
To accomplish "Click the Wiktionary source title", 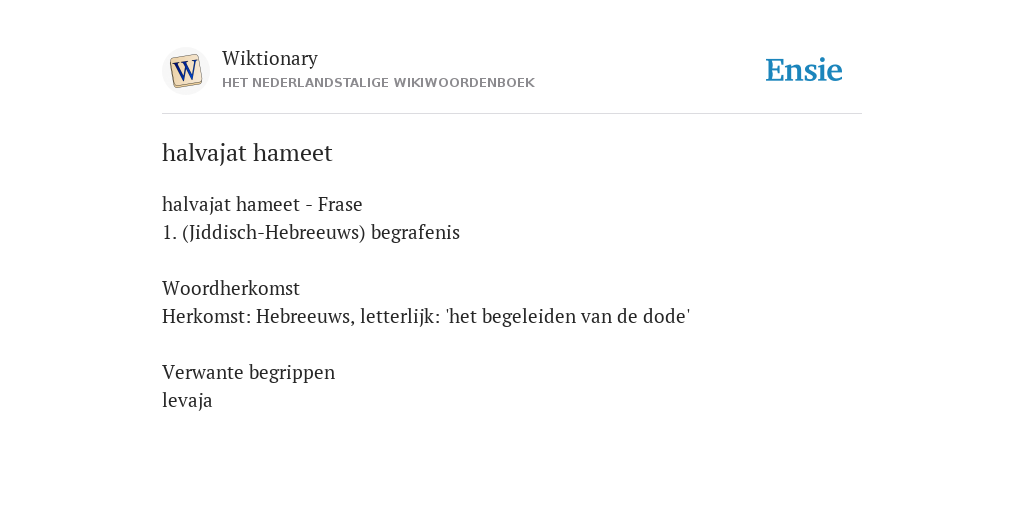I will coord(270,58).
